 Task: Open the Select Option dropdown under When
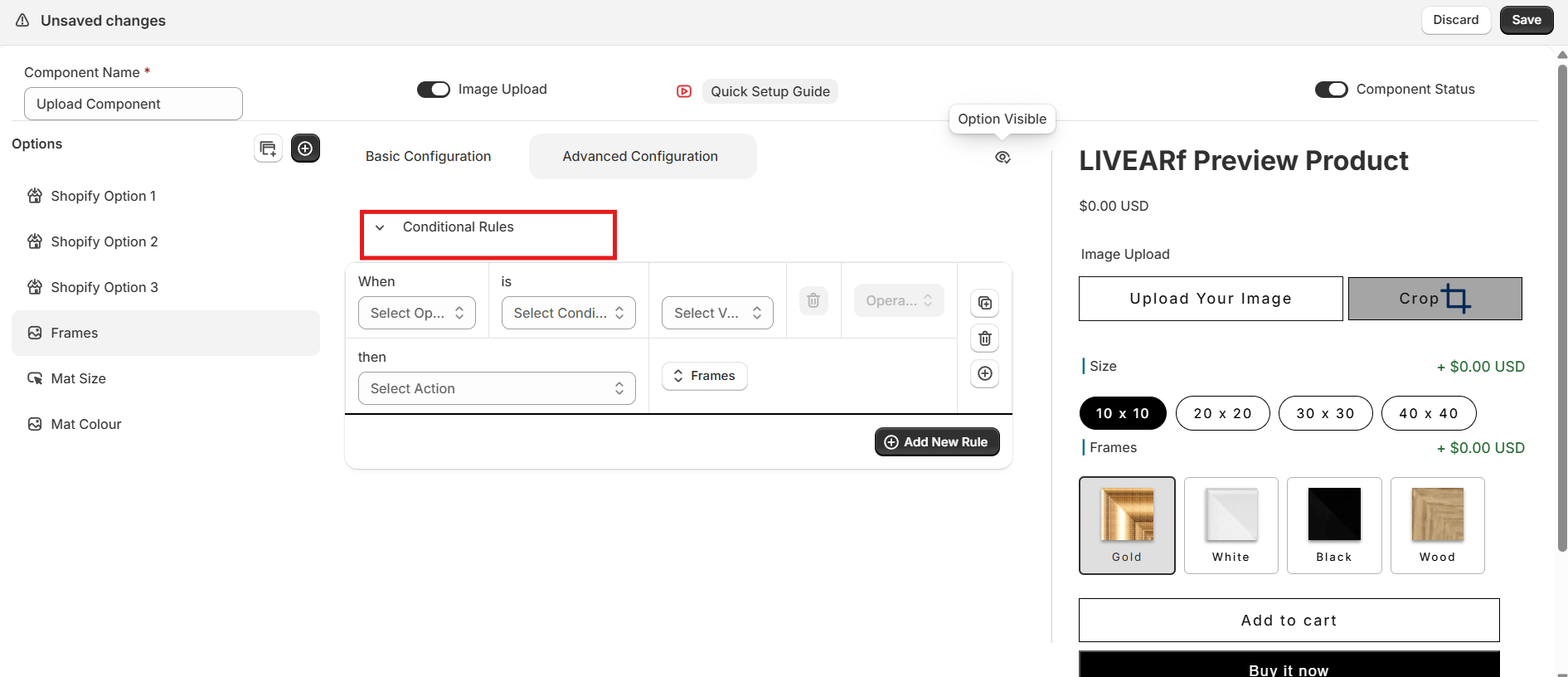(417, 313)
